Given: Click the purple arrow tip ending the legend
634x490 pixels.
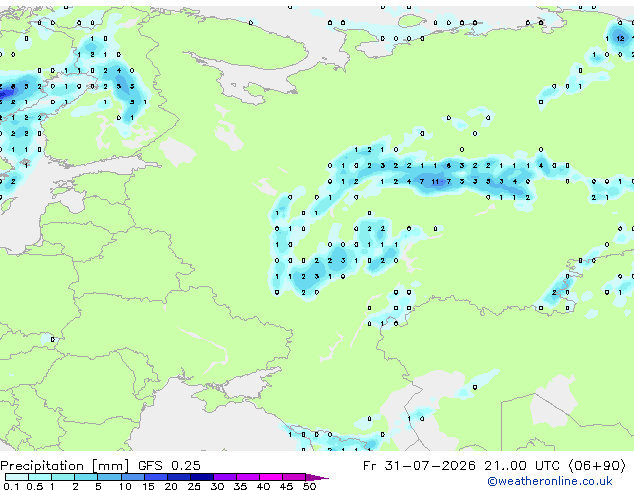Looking at the screenshot, I should pos(317,477).
